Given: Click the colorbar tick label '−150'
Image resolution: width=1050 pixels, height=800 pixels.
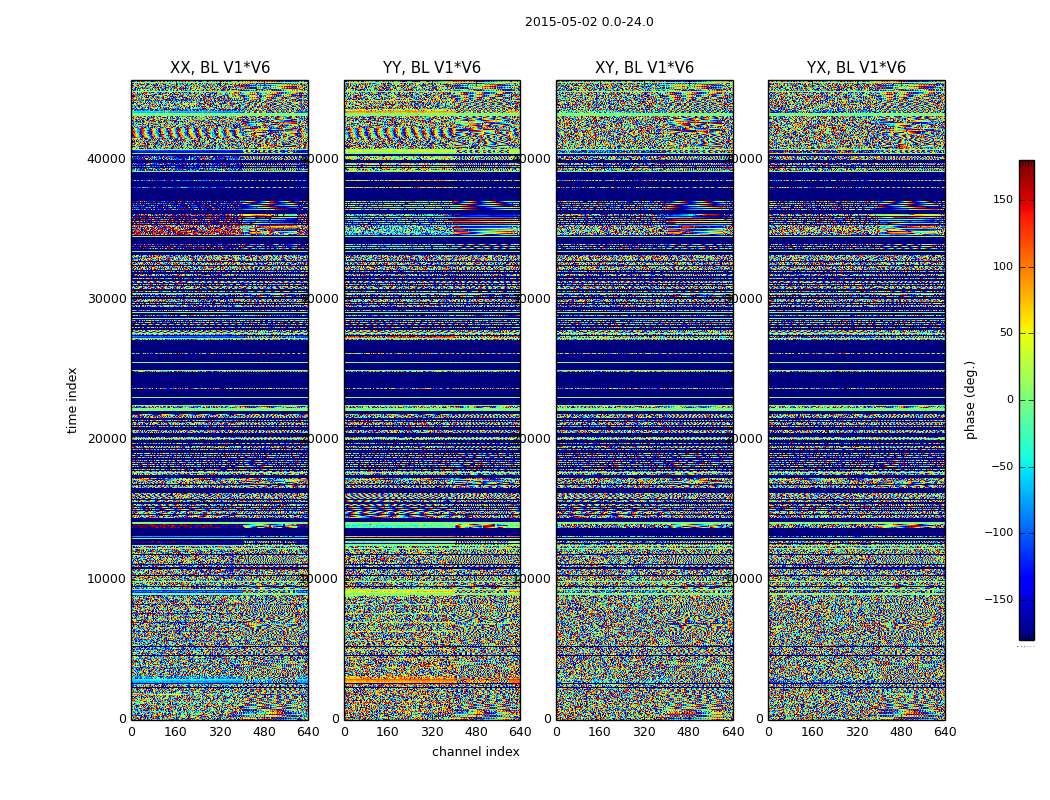Looking at the screenshot, I should [x=999, y=600].
